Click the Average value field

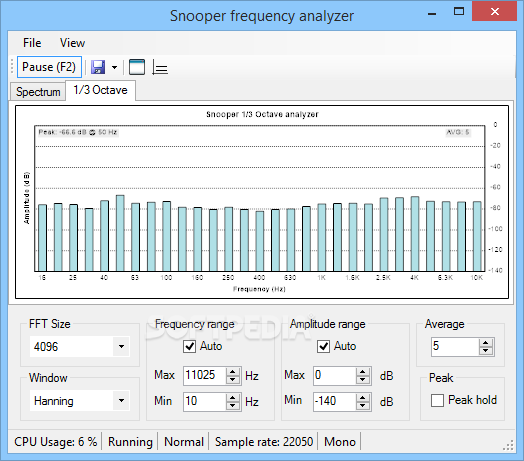click(455, 346)
